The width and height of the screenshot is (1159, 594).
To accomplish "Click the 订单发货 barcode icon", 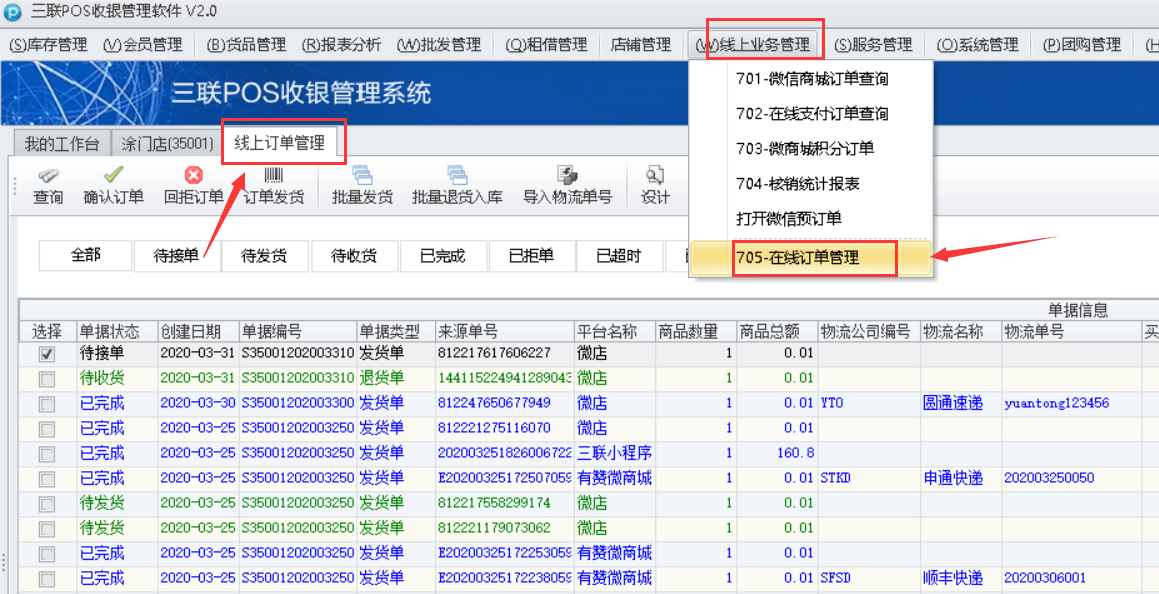I will [273, 177].
